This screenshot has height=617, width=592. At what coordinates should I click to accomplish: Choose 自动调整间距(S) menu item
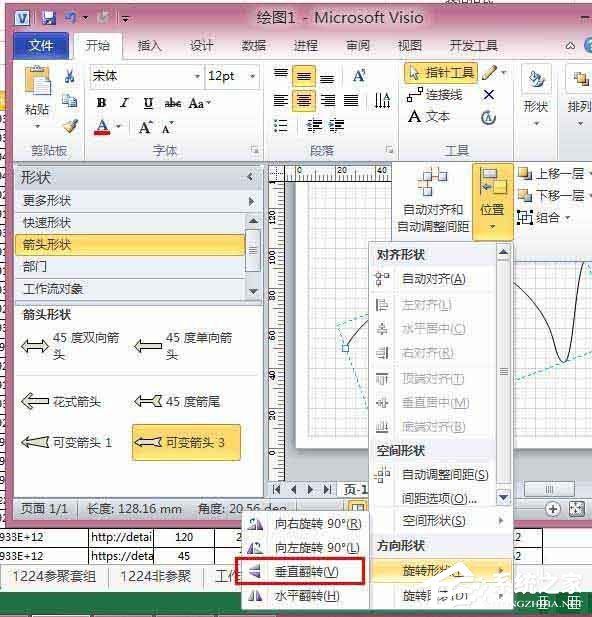(x=433, y=475)
